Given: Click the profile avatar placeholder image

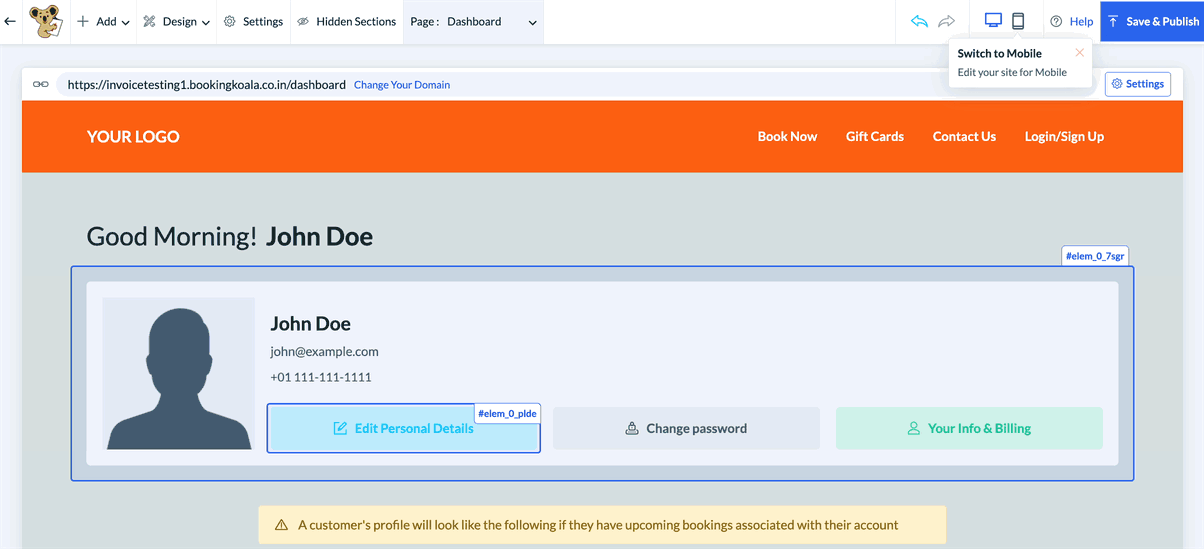Looking at the screenshot, I should 179,373.
